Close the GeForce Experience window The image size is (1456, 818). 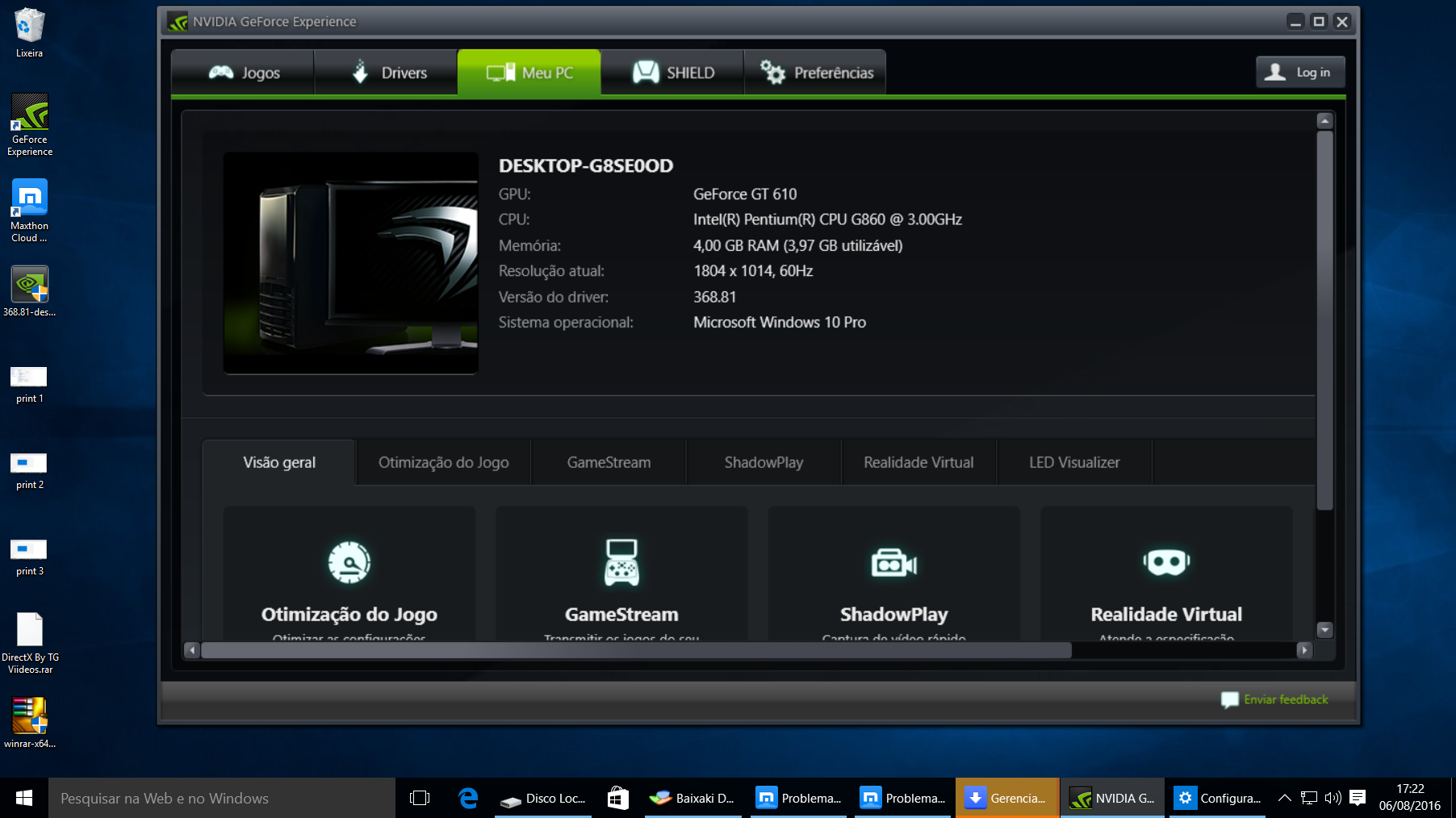click(1342, 22)
